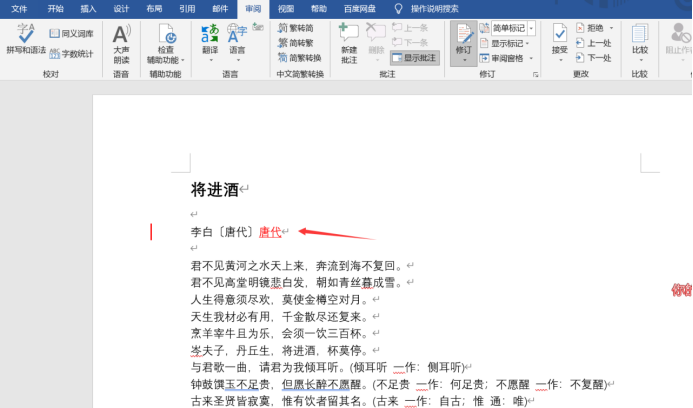Switch to the 邮件 tab
Image resolution: width=693 pixels, height=408 pixels.
[220, 8]
